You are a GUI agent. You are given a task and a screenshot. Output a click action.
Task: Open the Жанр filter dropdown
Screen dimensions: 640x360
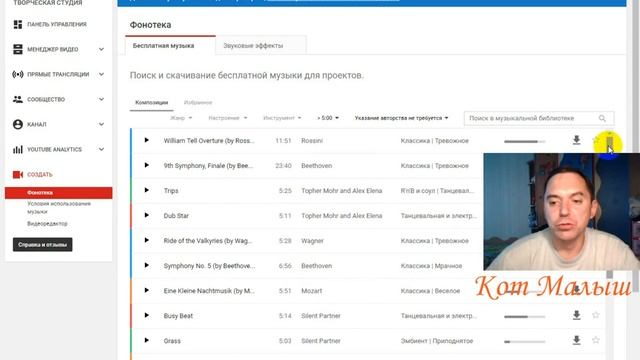tap(181, 118)
